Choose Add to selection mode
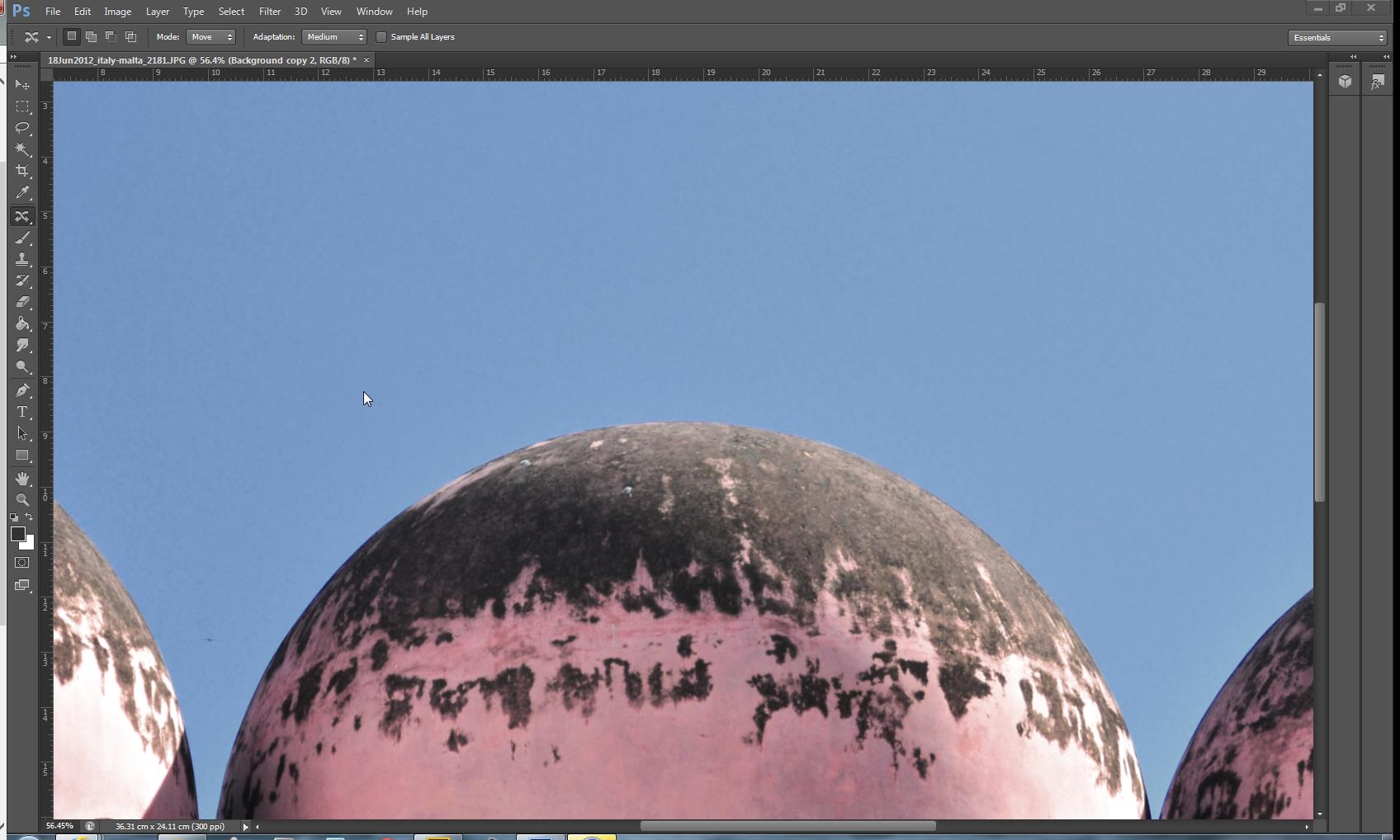 [91, 36]
